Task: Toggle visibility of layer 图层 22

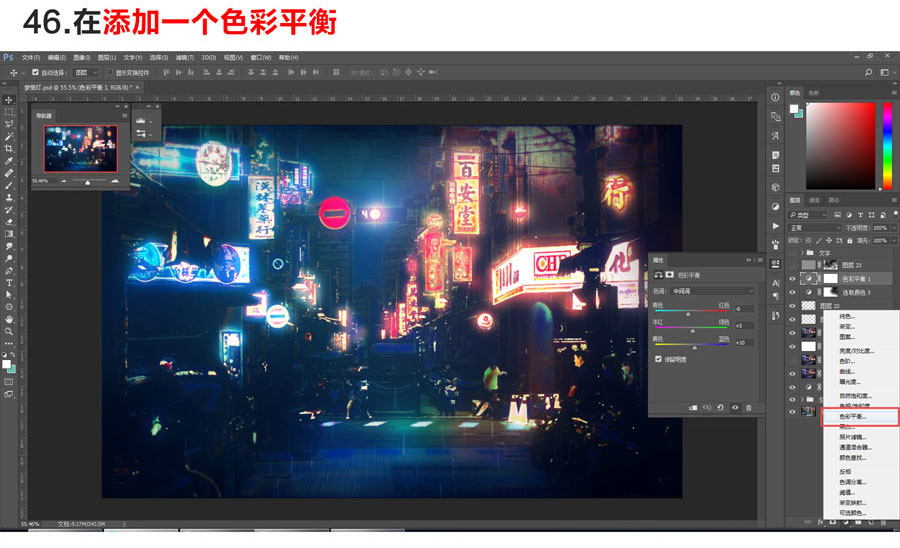Action: pos(793,306)
